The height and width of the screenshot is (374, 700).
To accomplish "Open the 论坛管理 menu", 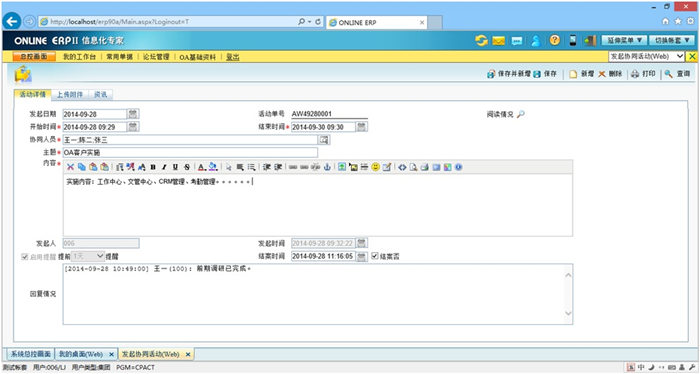I will [156, 57].
